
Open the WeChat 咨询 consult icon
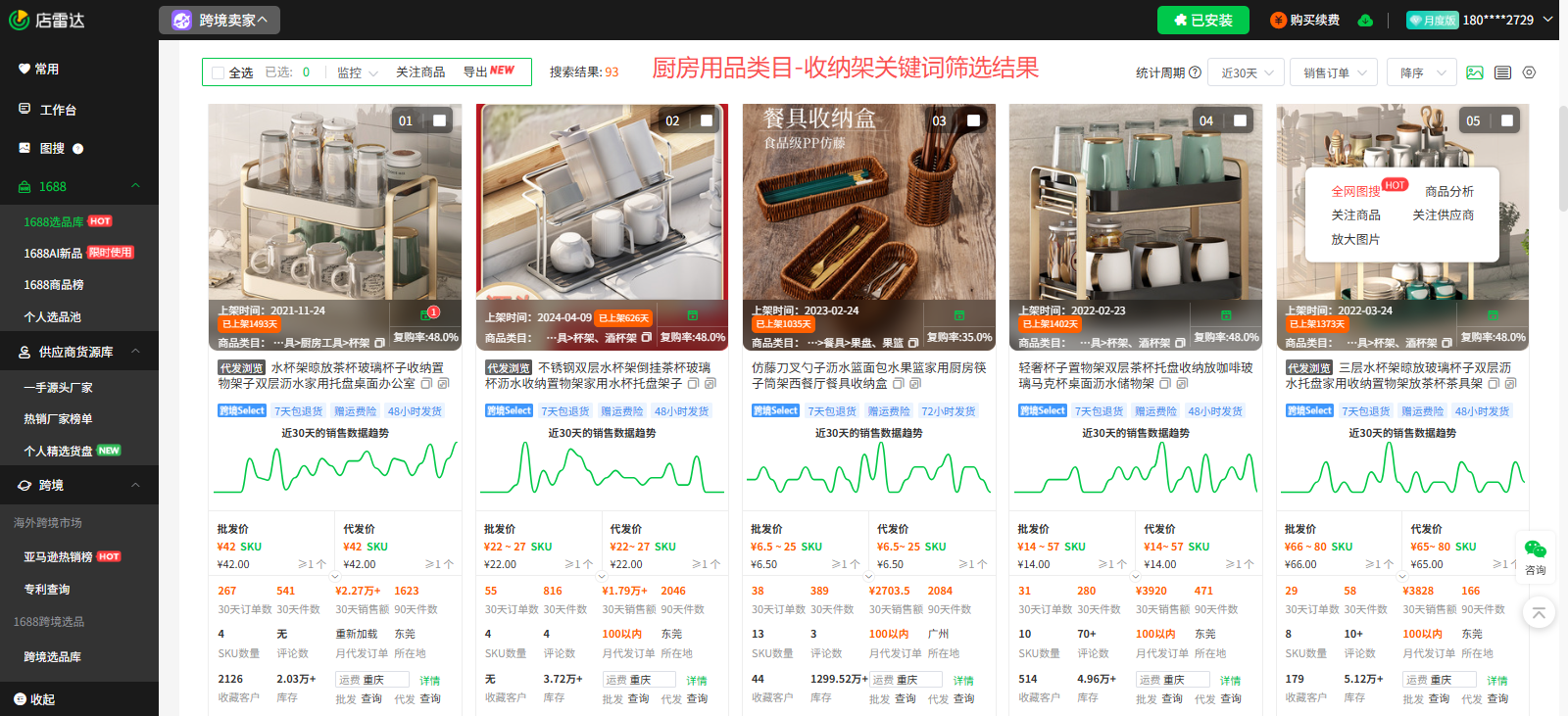(x=1535, y=555)
